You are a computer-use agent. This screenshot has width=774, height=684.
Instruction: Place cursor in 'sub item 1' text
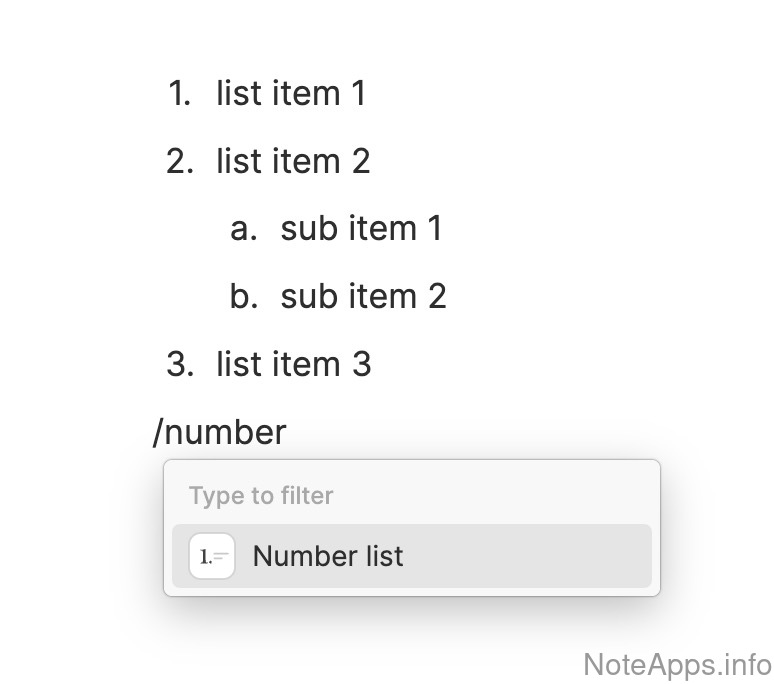coord(361,229)
